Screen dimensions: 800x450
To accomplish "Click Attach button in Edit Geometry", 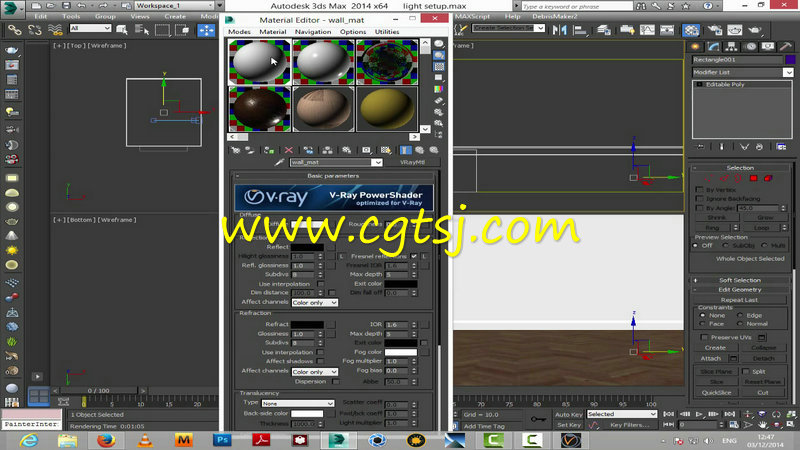I will point(711,359).
